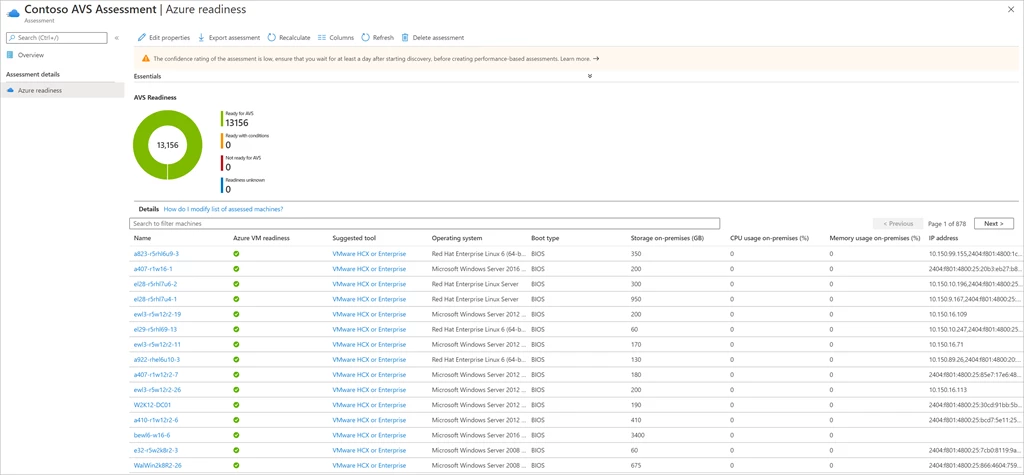Close the assessment blade with X

[x=1012, y=11]
